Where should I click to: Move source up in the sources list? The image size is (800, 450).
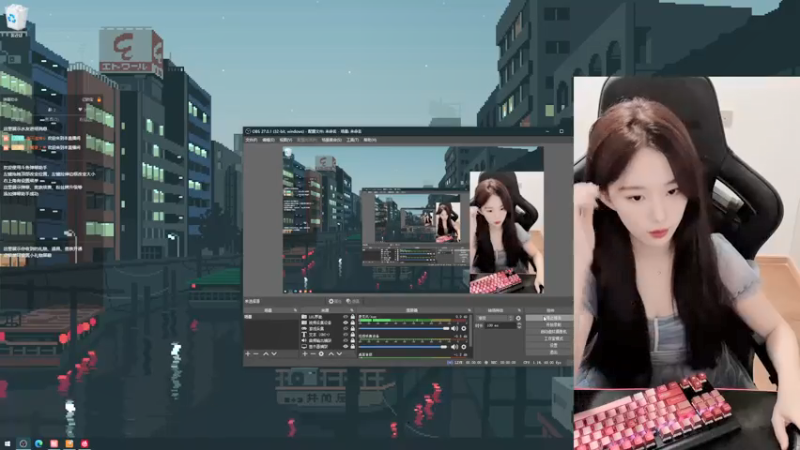331,354
